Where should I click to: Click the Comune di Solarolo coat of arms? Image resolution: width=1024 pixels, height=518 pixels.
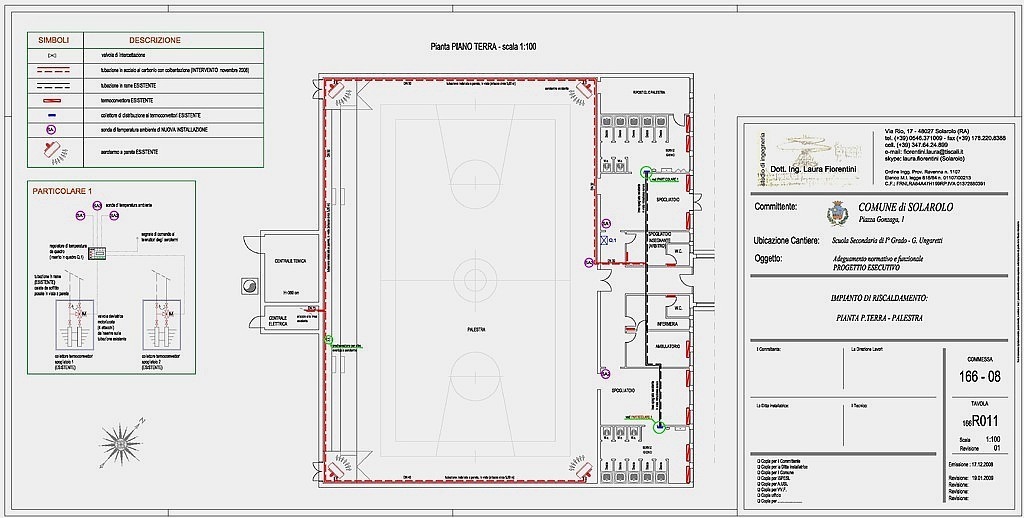(836, 213)
